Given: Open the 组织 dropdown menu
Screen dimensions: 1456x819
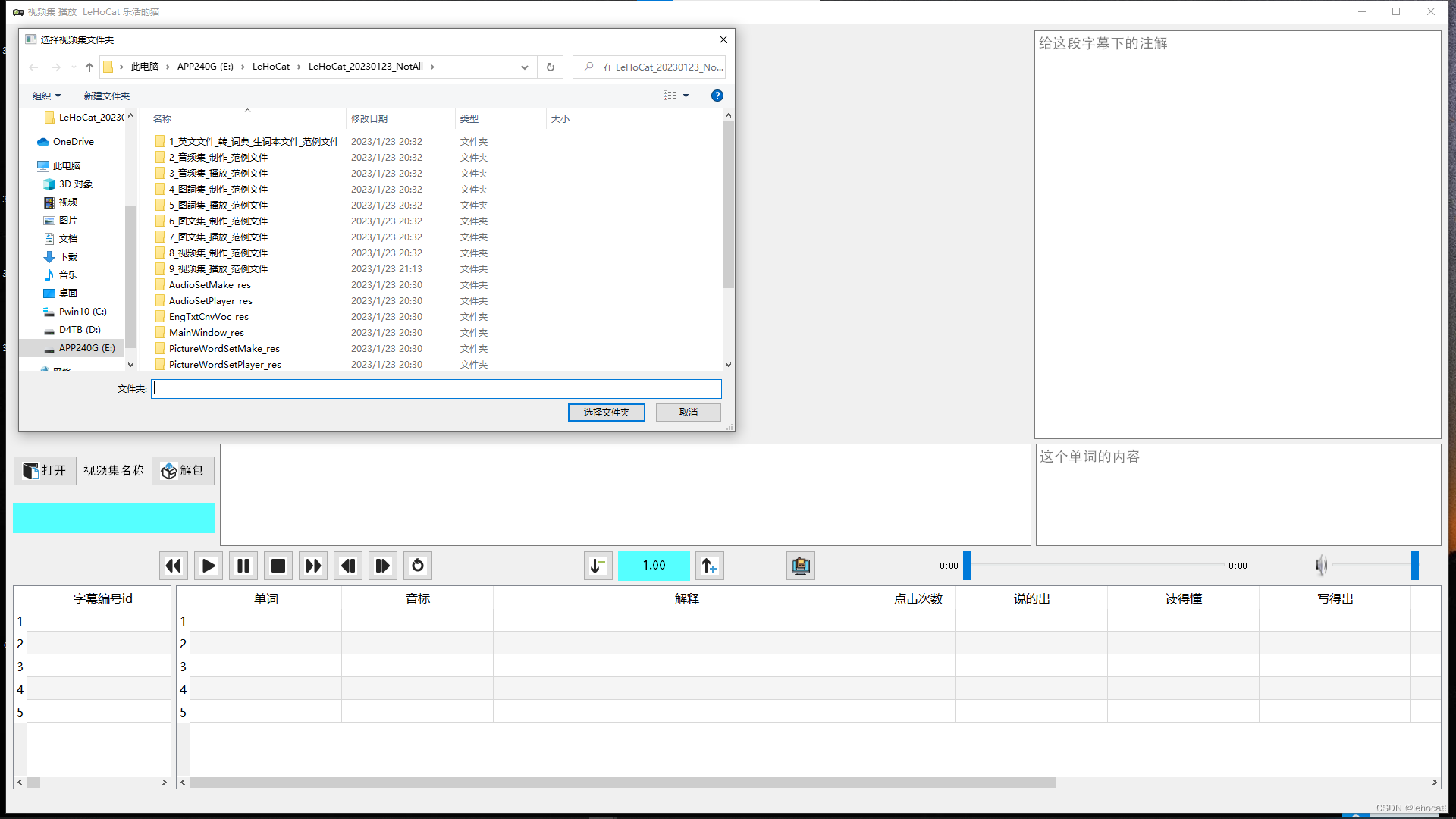Looking at the screenshot, I should (x=46, y=96).
